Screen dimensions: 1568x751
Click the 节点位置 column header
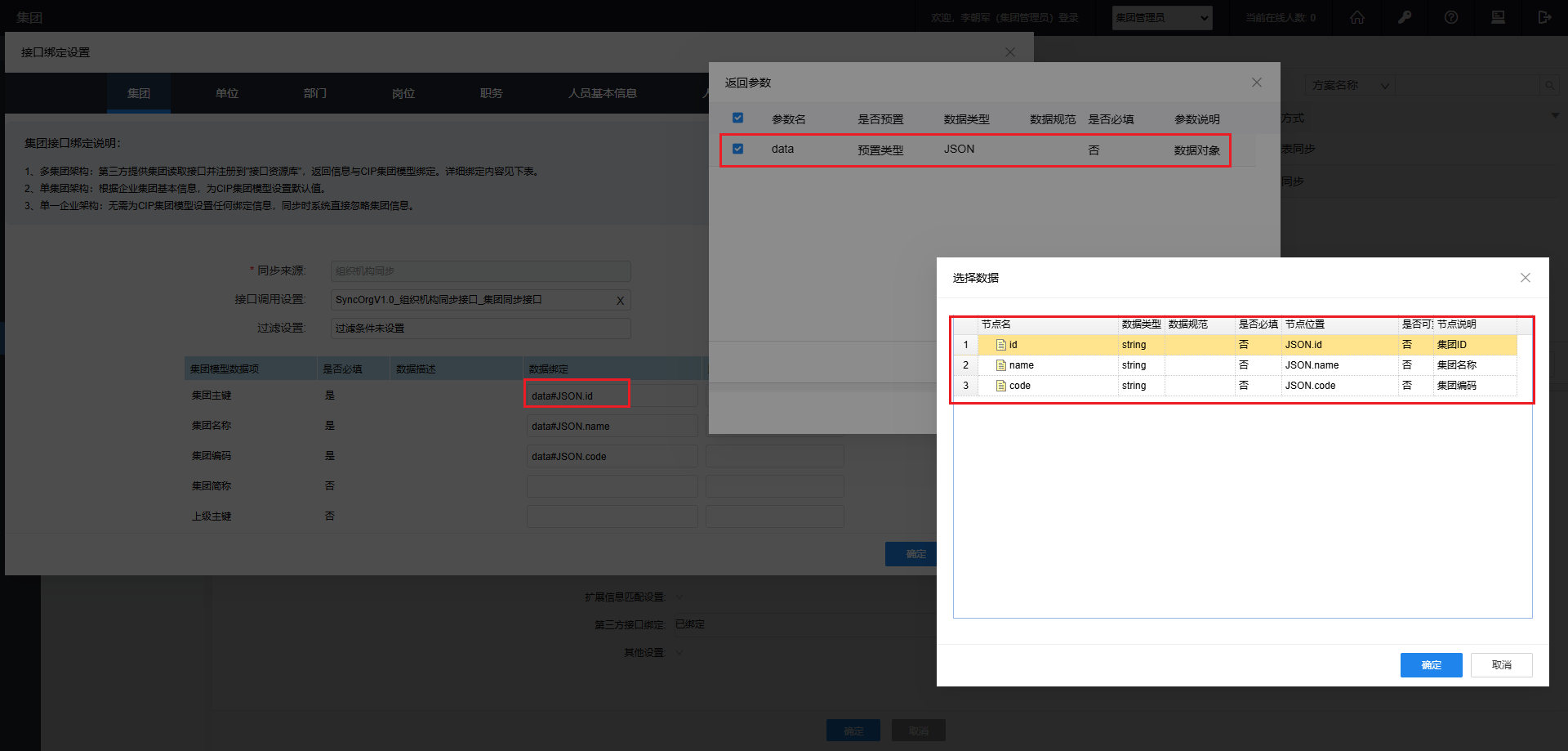point(1340,324)
